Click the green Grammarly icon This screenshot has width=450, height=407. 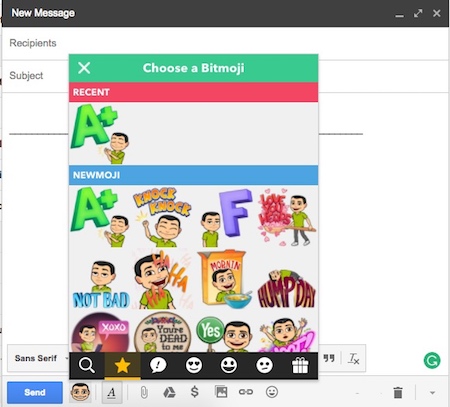click(x=432, y=360)
